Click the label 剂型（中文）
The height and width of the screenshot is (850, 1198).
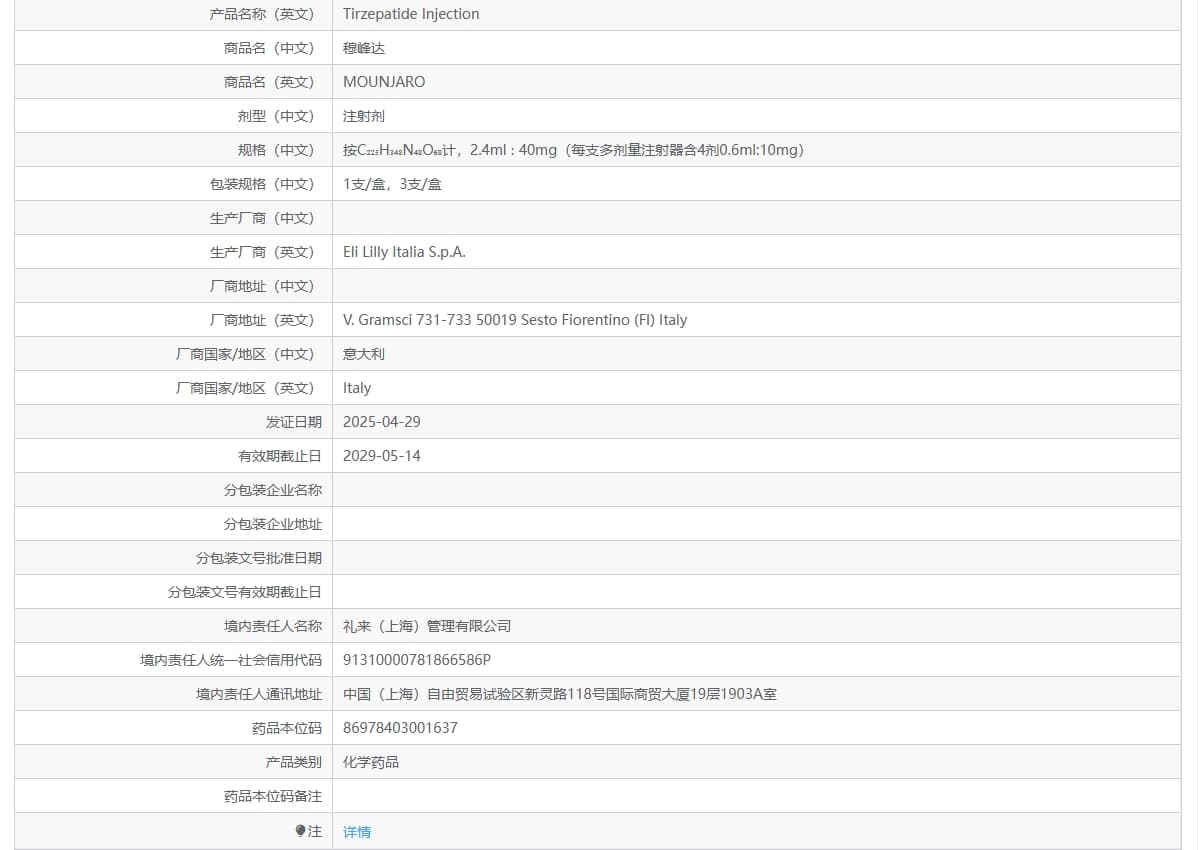point(276,116)
